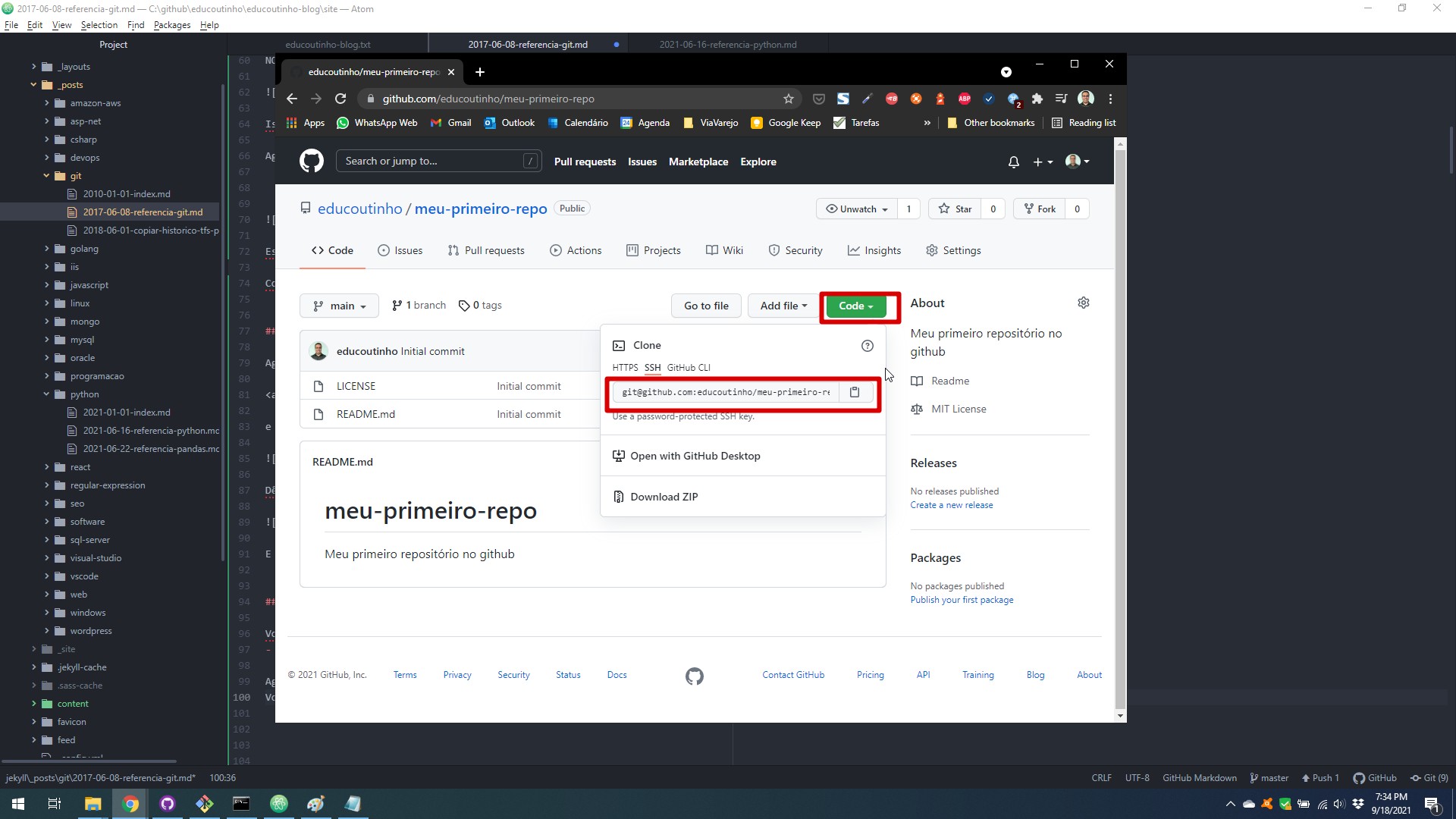The image size is (1456, 819).
Task: Open GitHub notifications bell
Action: click(1013, 162)
